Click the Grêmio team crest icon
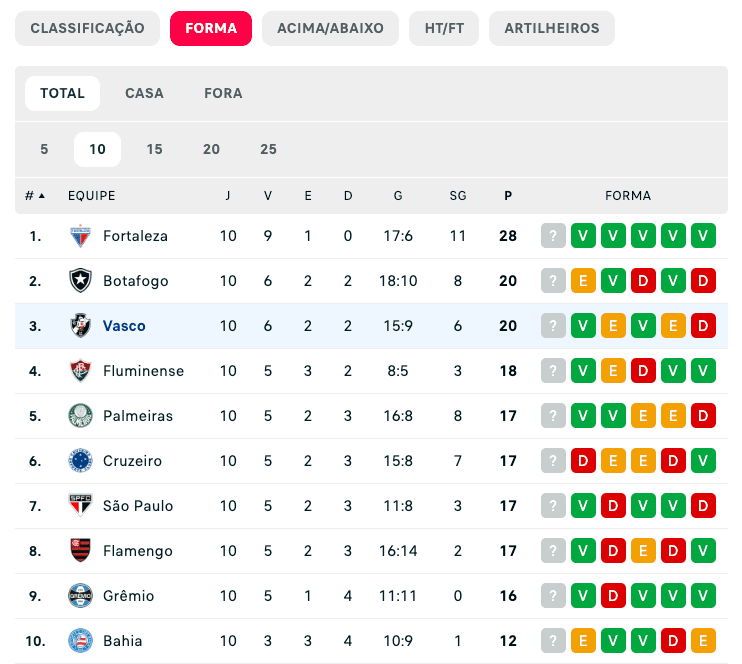The image size is (742, 664). (80, 596)
